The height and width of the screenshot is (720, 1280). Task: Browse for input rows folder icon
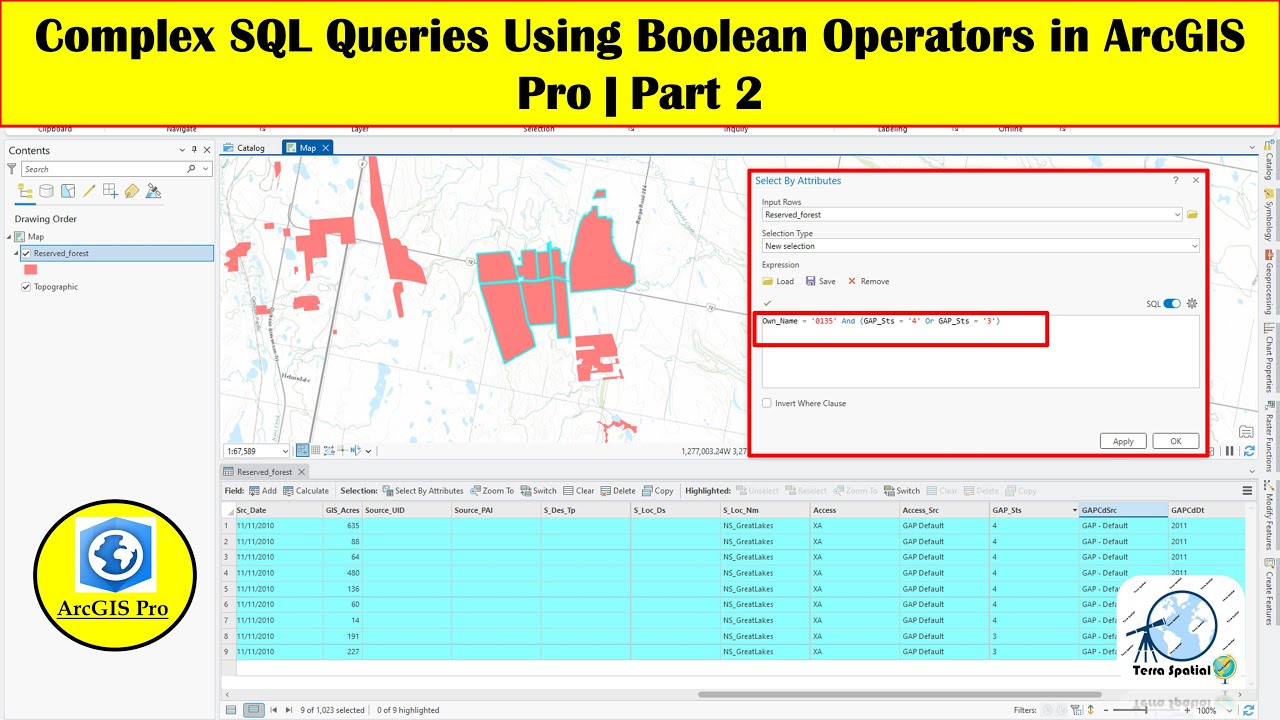point(1192,215)
